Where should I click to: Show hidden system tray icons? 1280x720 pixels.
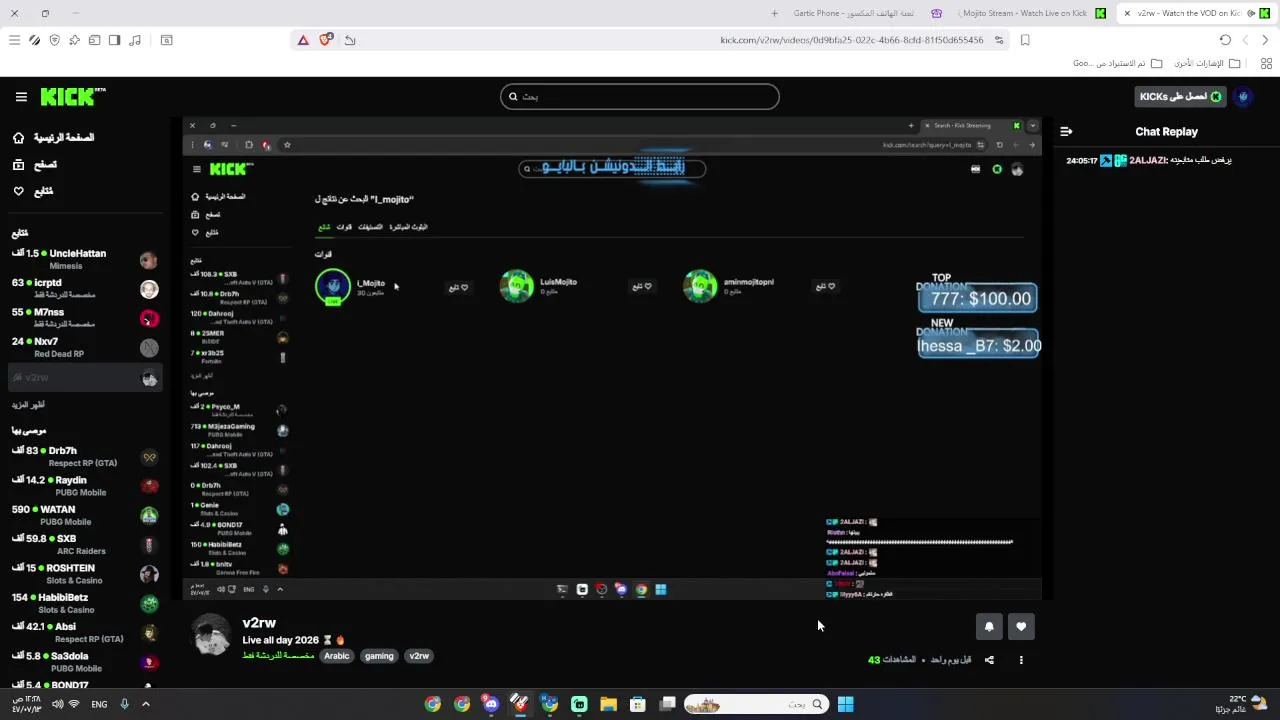point(145,704)
